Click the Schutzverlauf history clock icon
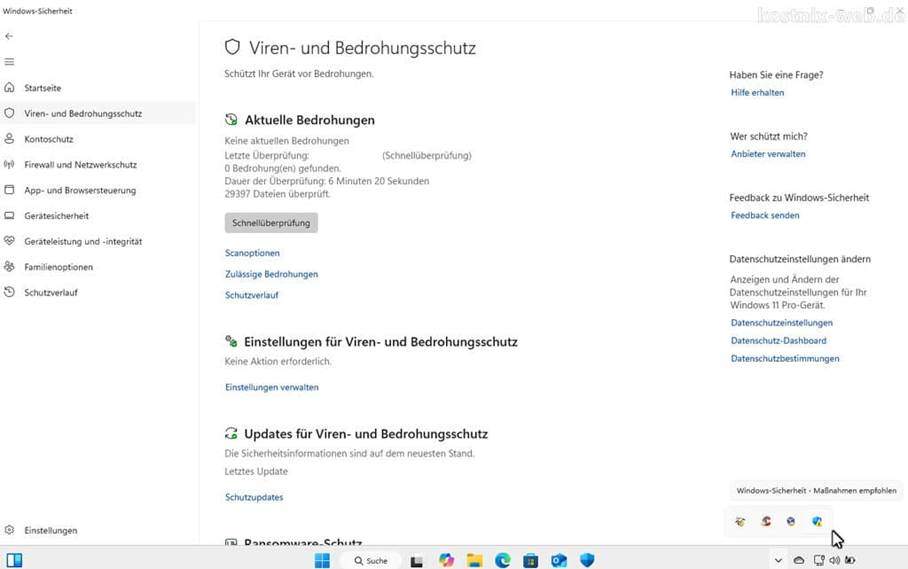 [9, 292]
